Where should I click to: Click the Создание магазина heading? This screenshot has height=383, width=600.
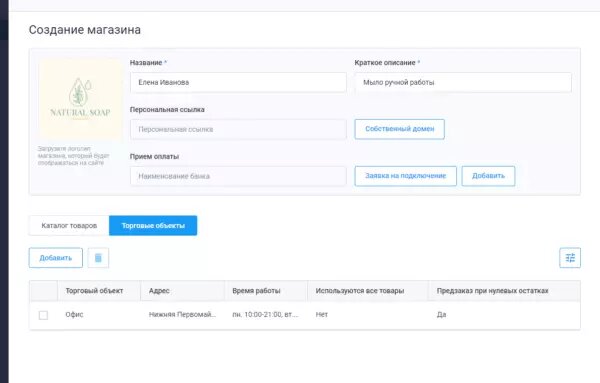pos(85,30)
